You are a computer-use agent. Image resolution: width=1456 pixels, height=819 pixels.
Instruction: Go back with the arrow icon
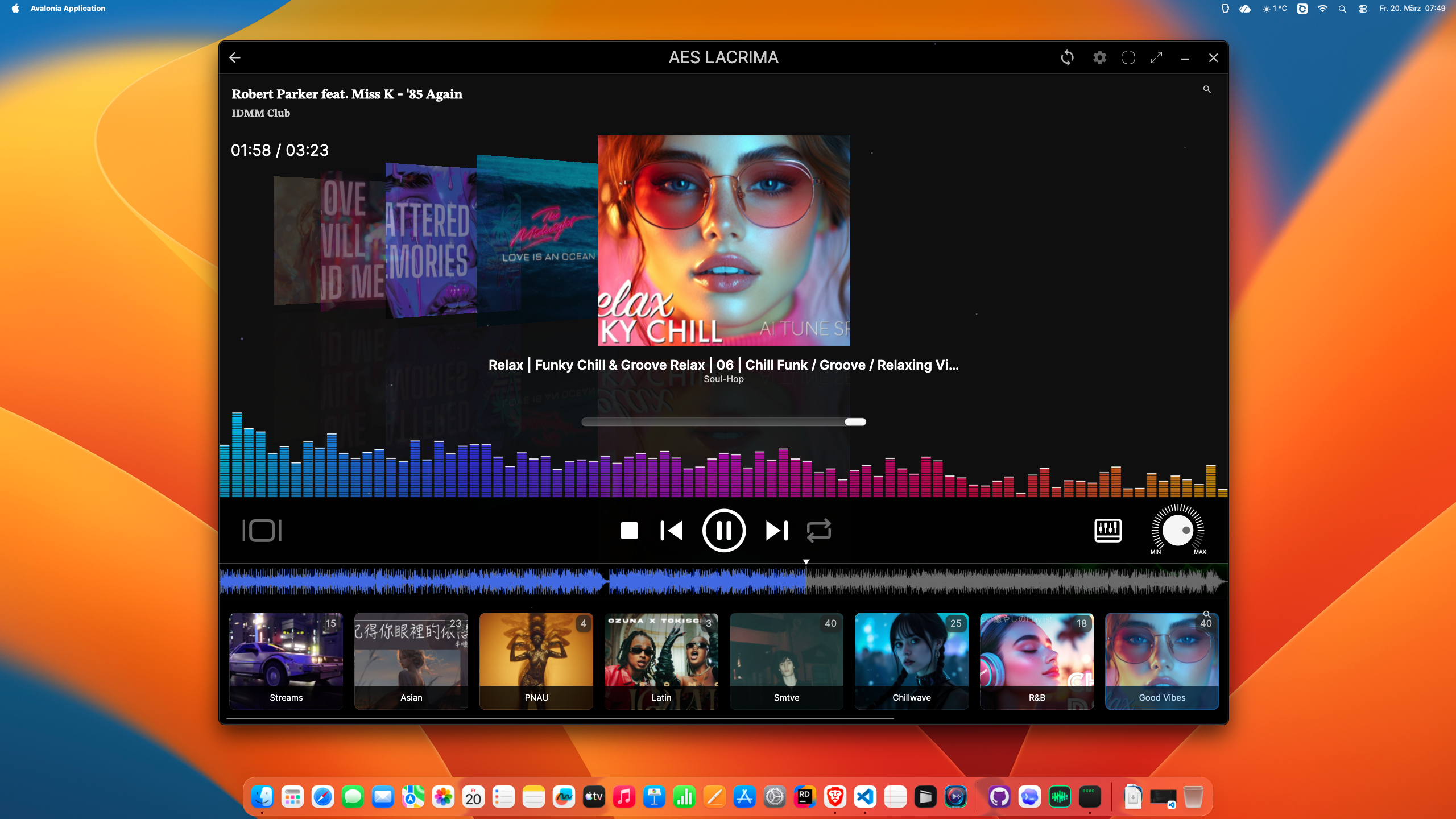tap(235, 57)
